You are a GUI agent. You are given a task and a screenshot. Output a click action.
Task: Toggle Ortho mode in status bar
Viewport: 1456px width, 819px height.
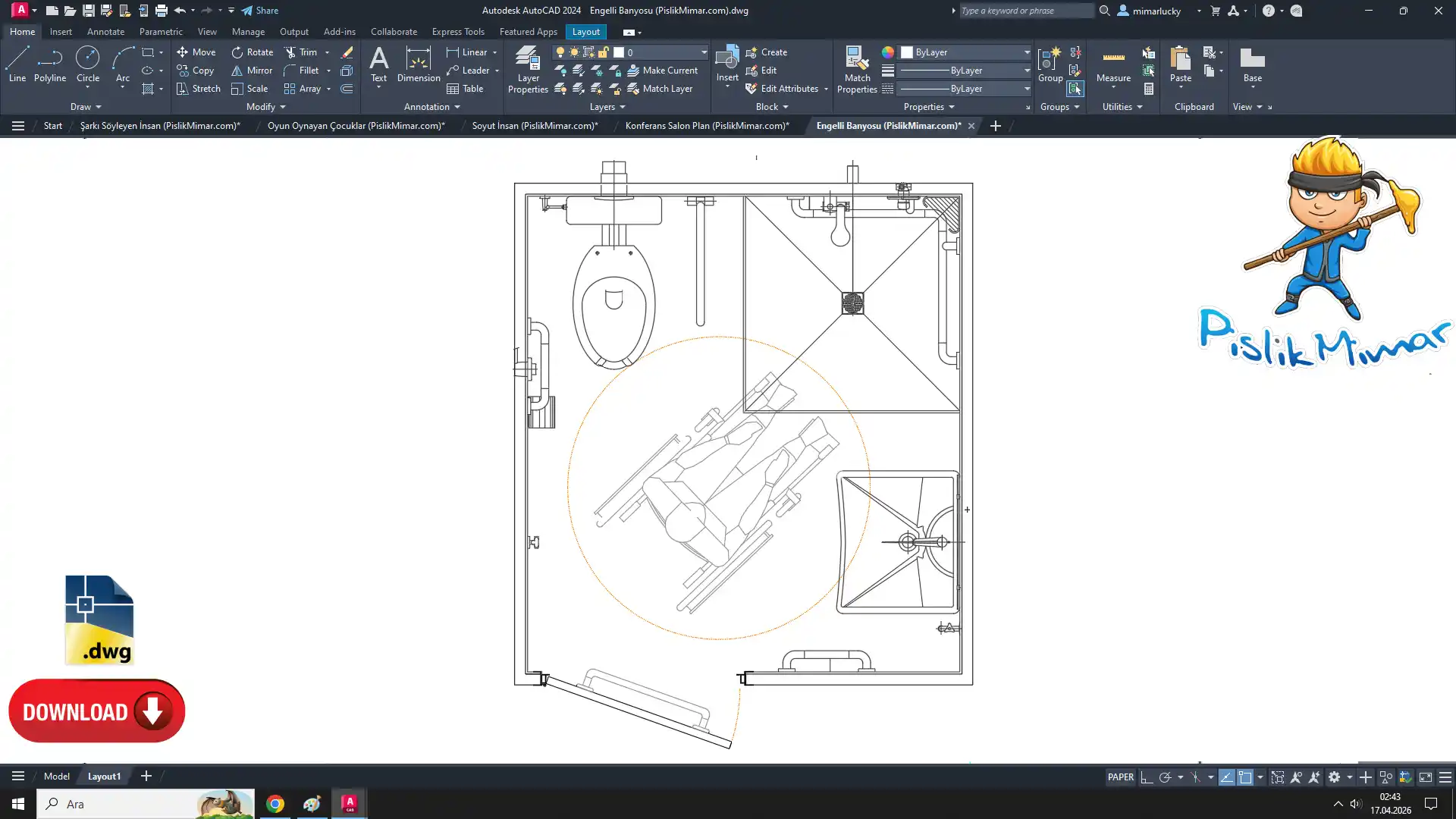pos(1147,777)
